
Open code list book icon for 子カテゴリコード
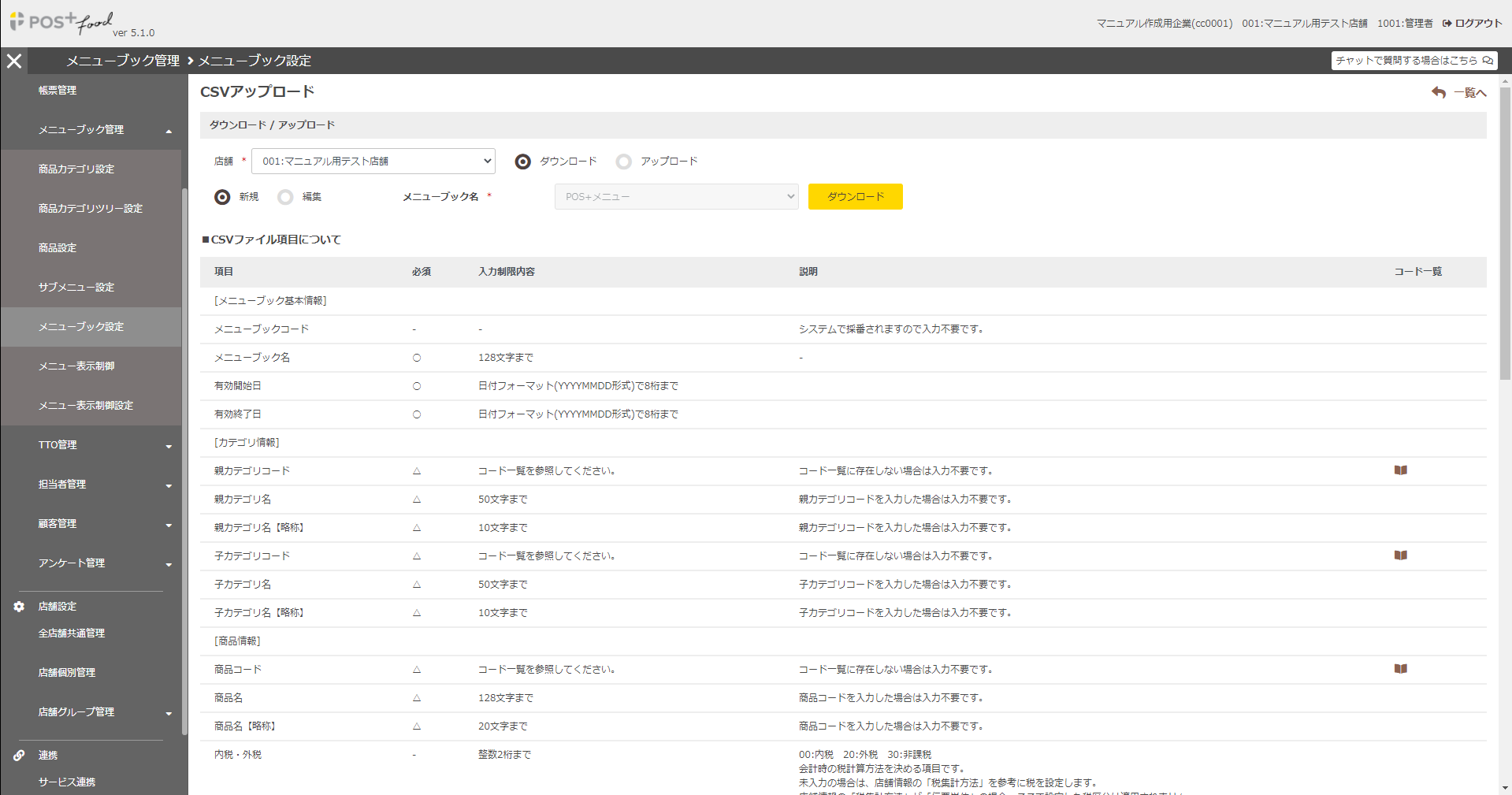click(x=1400, y=555)
